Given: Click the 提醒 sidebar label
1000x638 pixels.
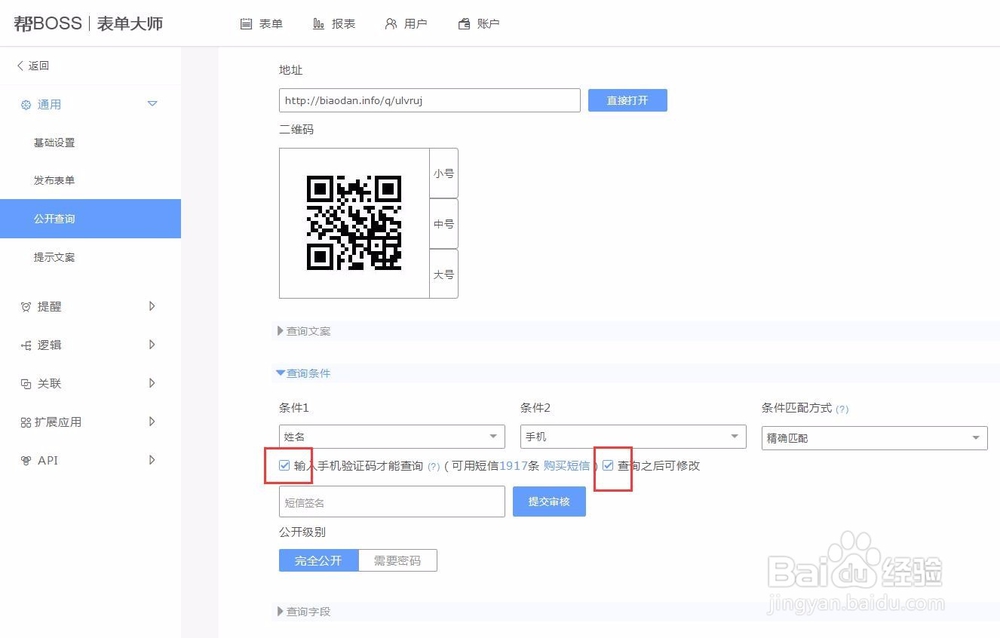Looking at the screenshot, I should [50, 307].
